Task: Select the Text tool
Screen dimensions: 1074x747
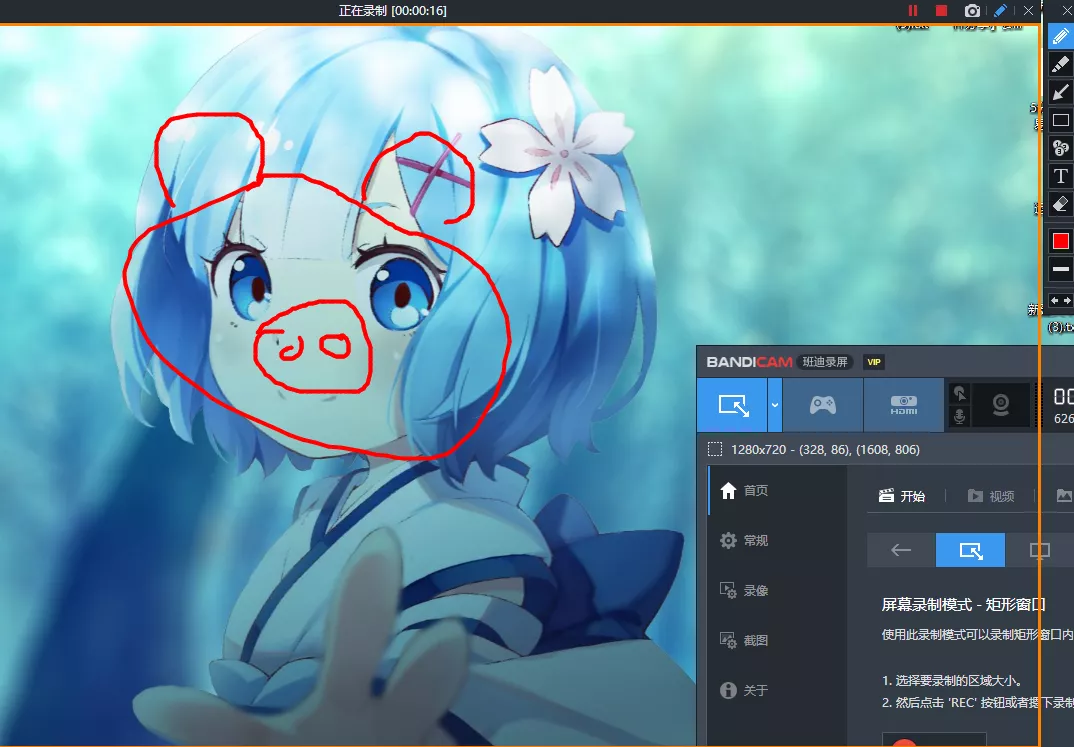Action: click(1061, 177)
